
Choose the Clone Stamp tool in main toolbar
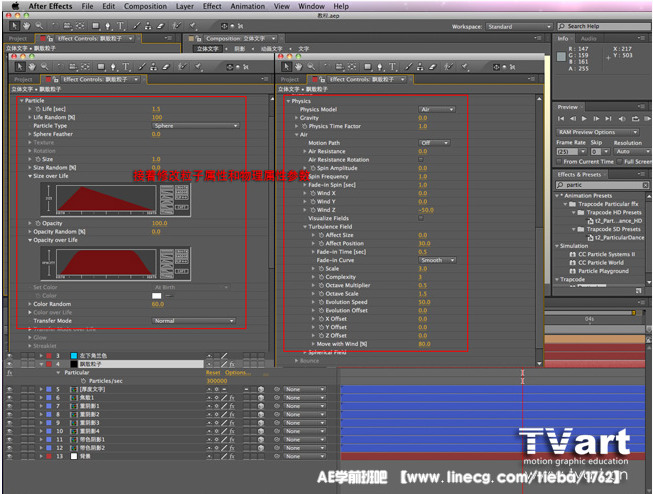pos(148,26)
